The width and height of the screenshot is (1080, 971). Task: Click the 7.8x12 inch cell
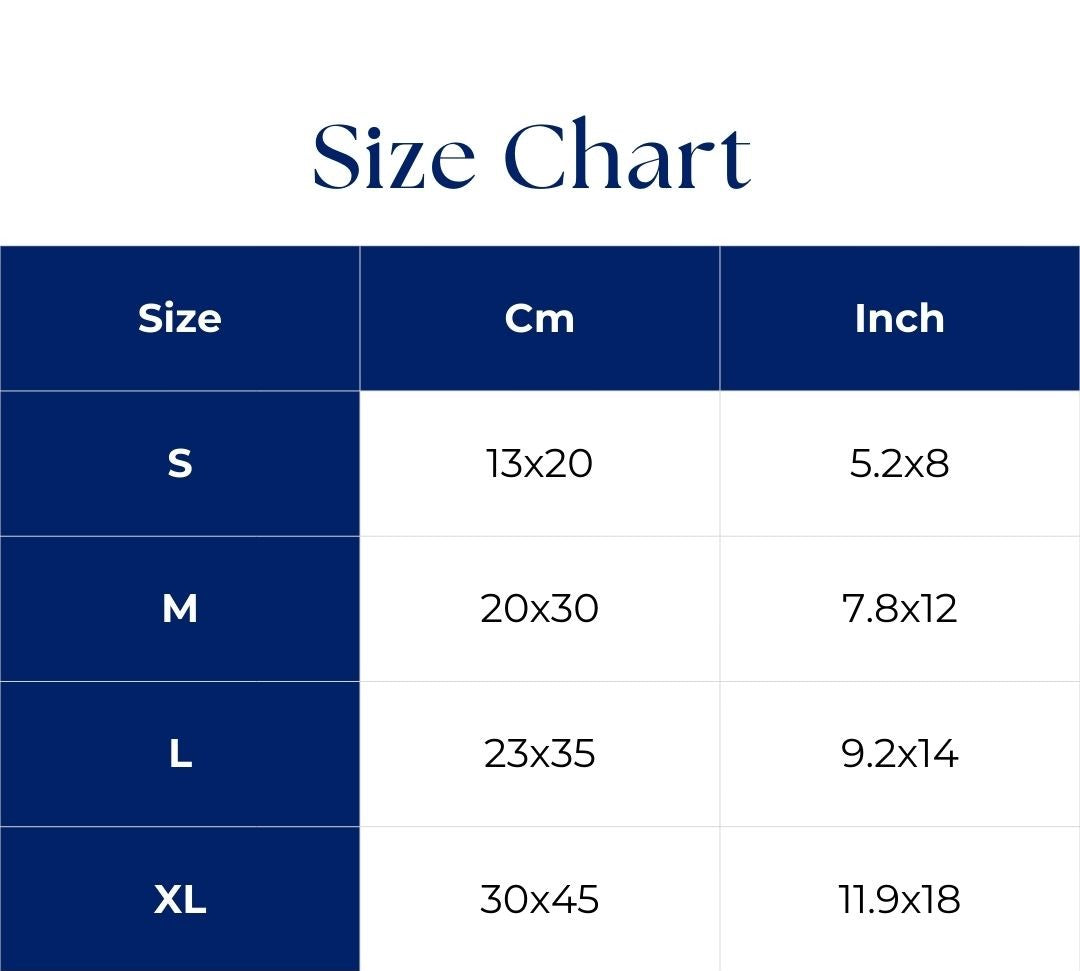pos(899,608)
